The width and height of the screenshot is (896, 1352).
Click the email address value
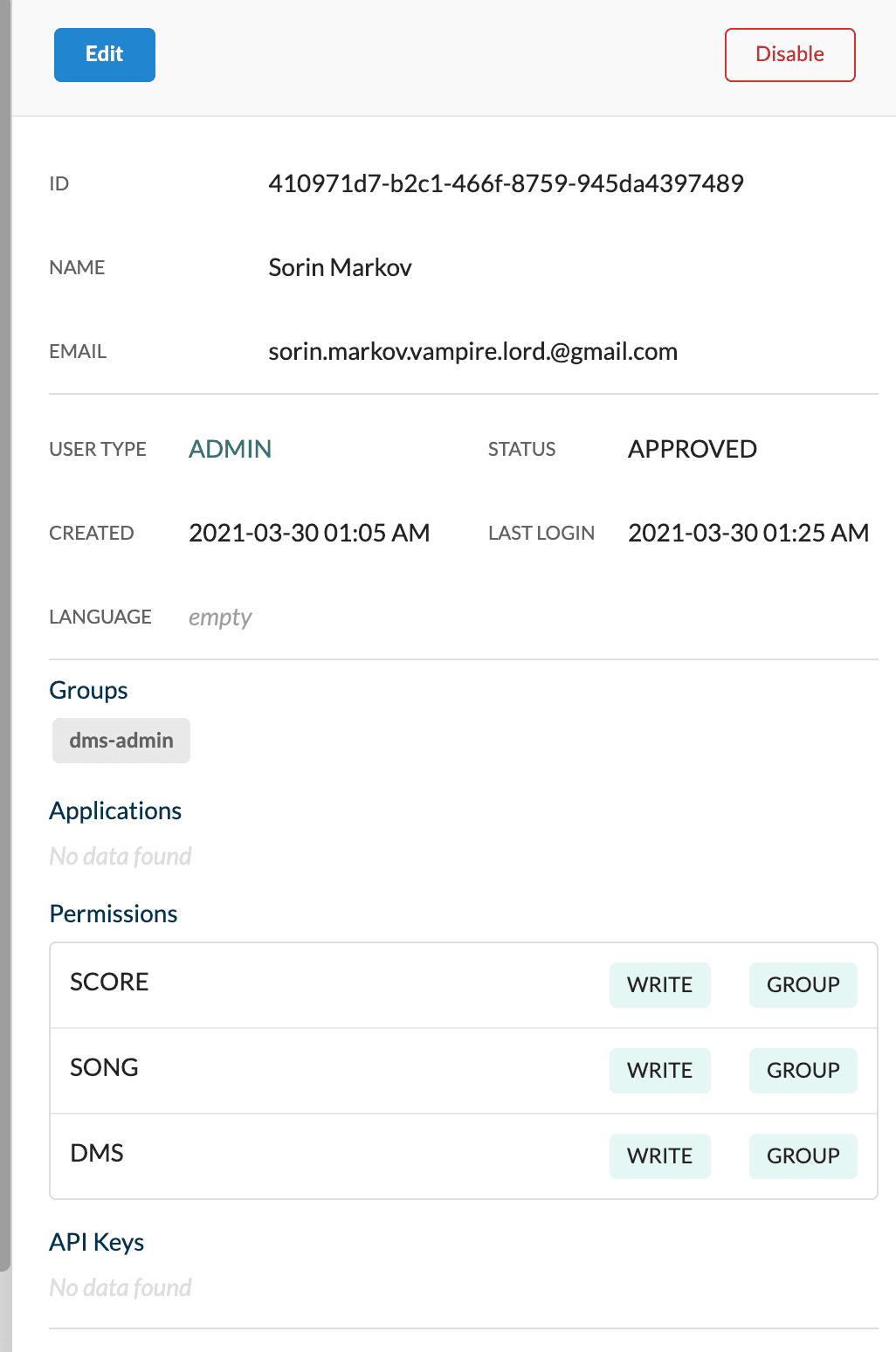(x=473, y=352)
